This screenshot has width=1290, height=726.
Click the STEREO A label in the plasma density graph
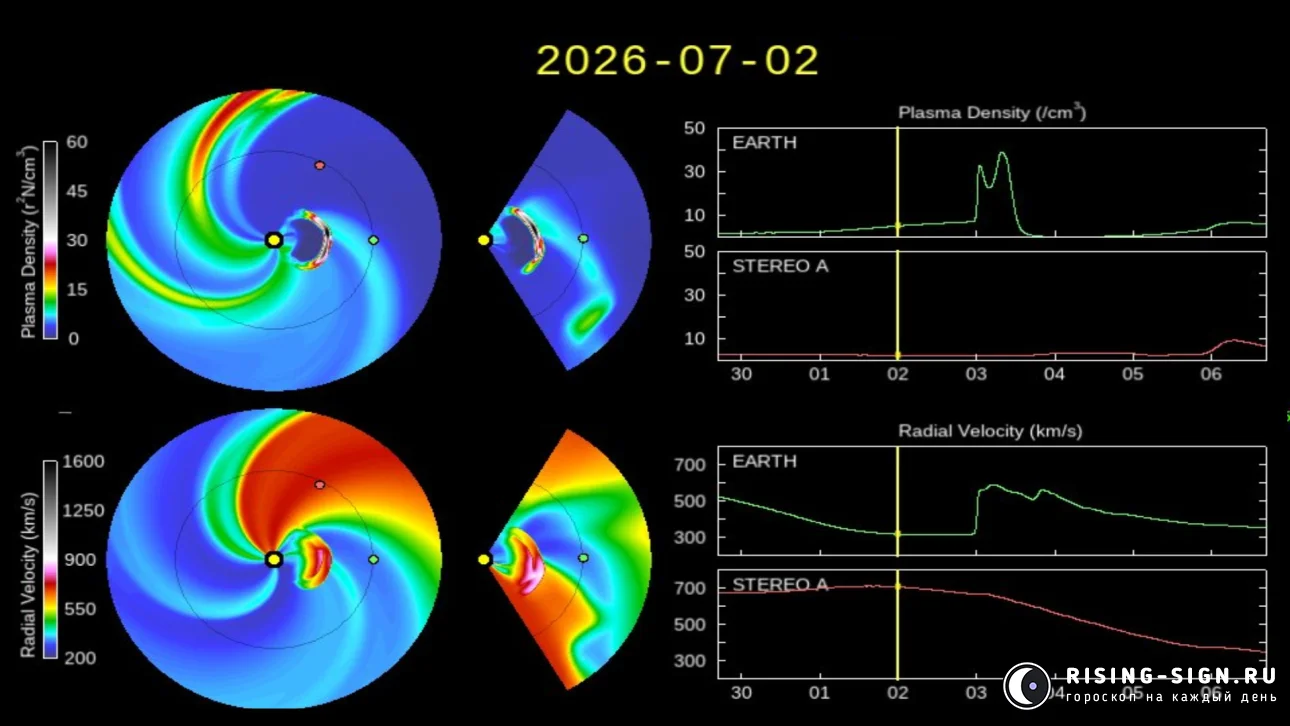[x=780, y=266]
